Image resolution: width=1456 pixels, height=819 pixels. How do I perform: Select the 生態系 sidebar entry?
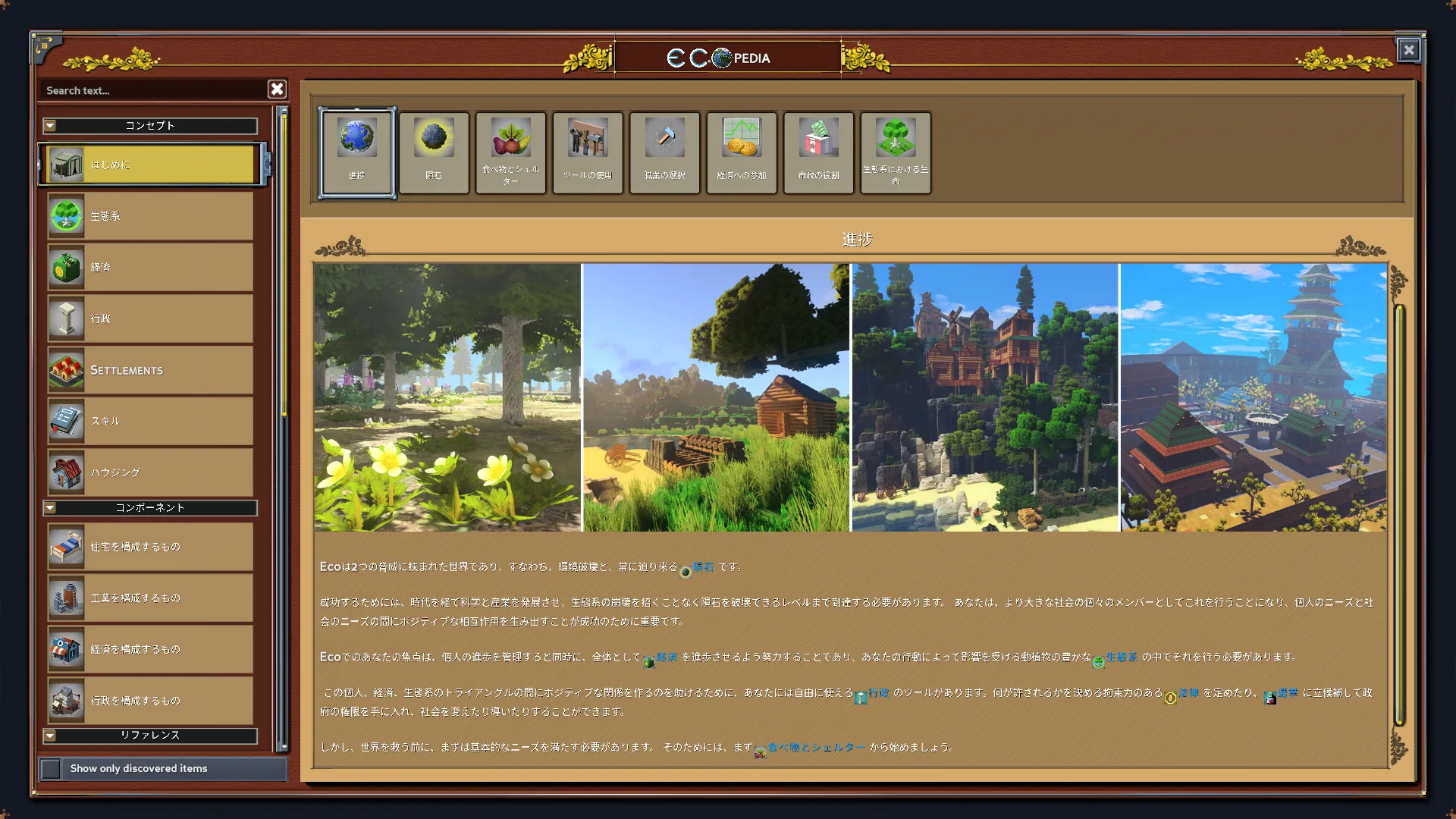[150, 216]
